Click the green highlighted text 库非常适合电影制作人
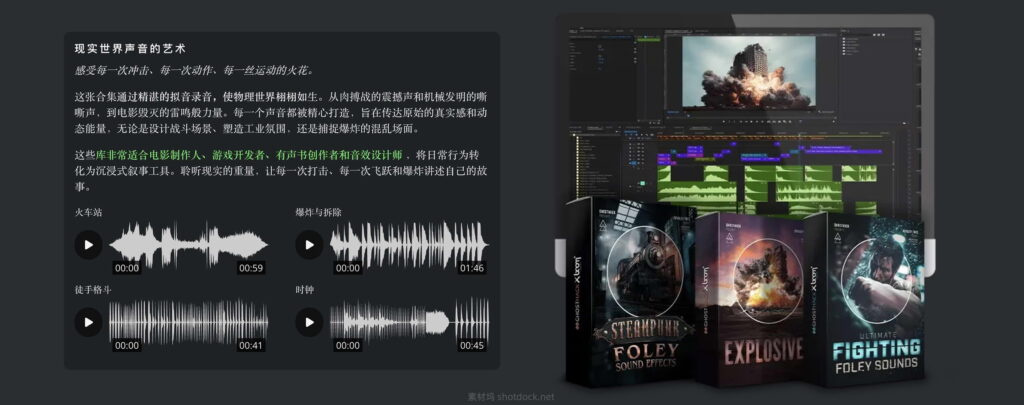This screenshot has height=405, width=1024. (150, 155)
